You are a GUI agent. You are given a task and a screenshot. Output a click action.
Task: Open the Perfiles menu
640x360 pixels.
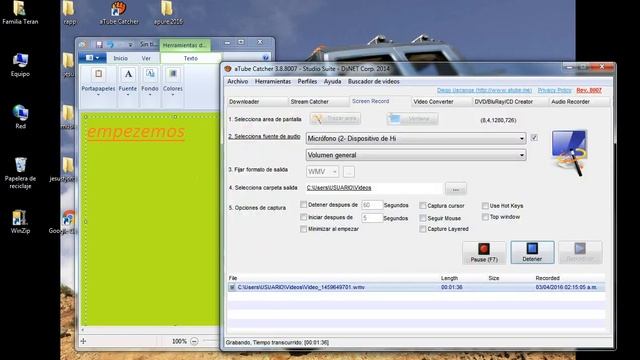pyautogui.click(x=307, y=81)
